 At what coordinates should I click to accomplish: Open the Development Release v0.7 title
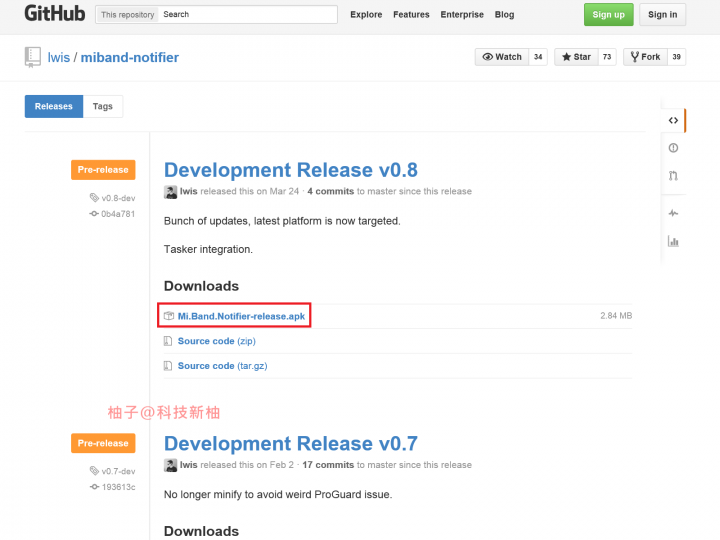click(x=291, y=444)
